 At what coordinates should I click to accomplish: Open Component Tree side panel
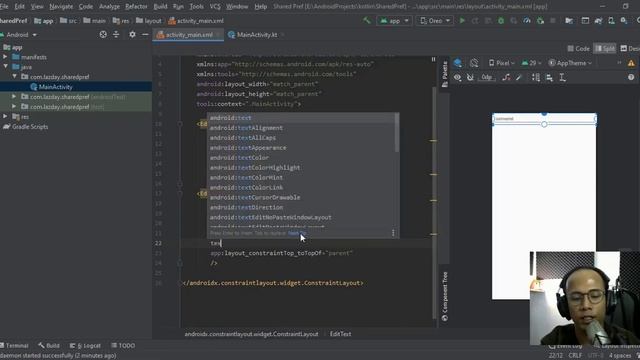point(444,296)
